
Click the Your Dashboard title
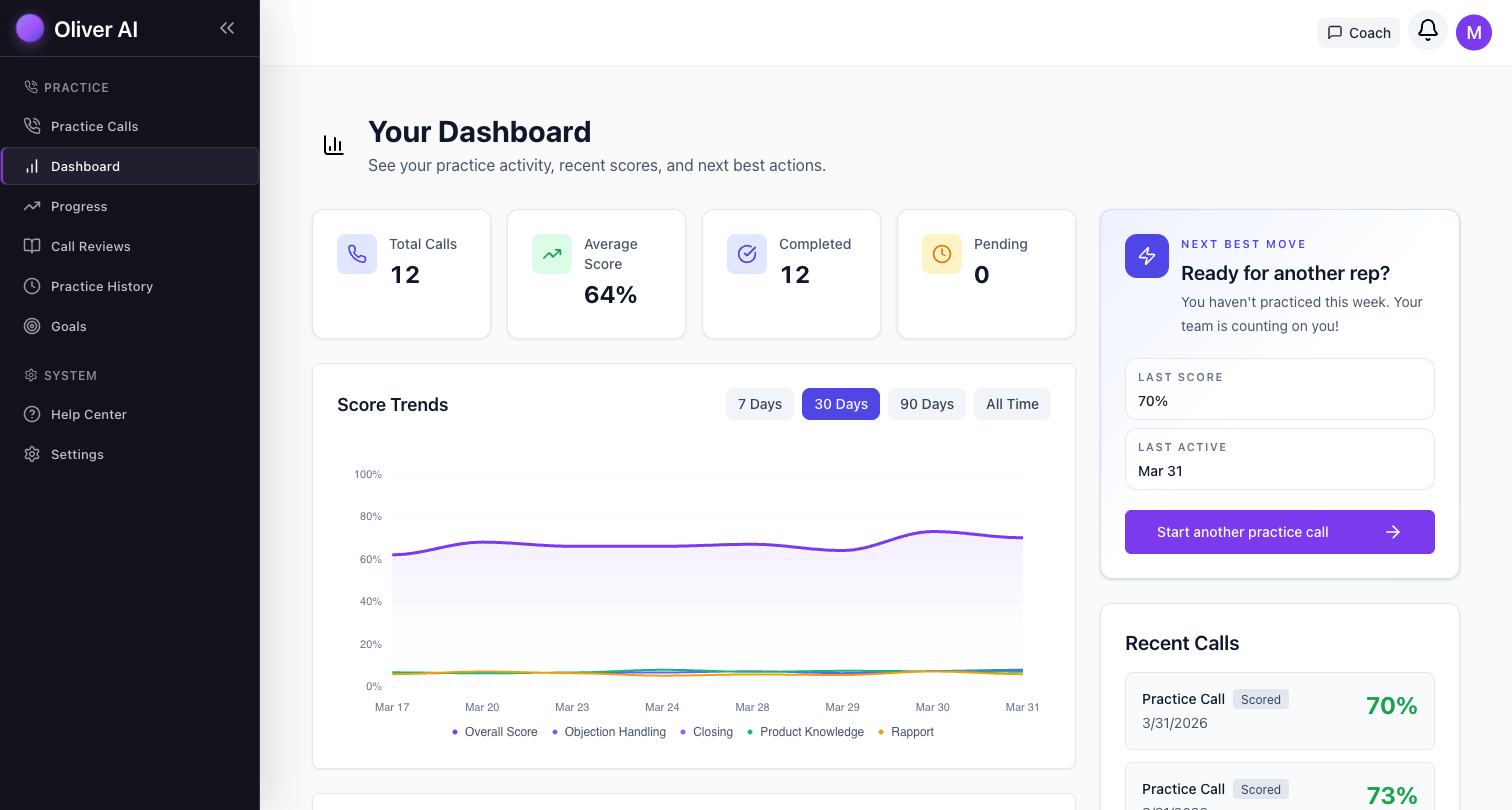[479, 132]
